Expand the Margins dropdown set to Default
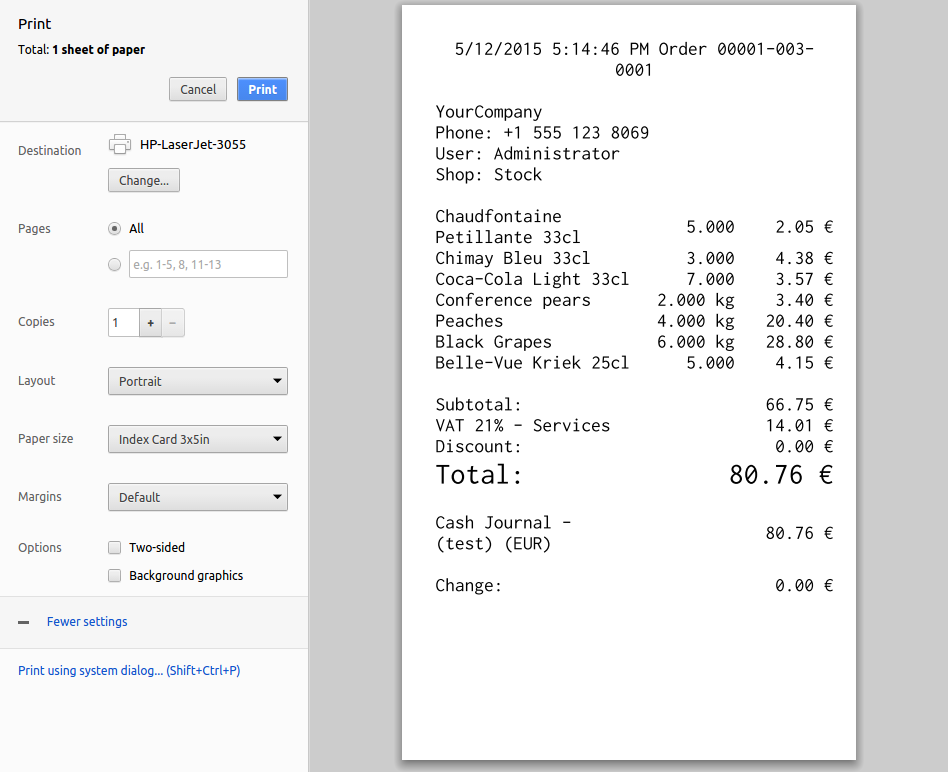The image size is (948, 772). click(x=197, y=497)
